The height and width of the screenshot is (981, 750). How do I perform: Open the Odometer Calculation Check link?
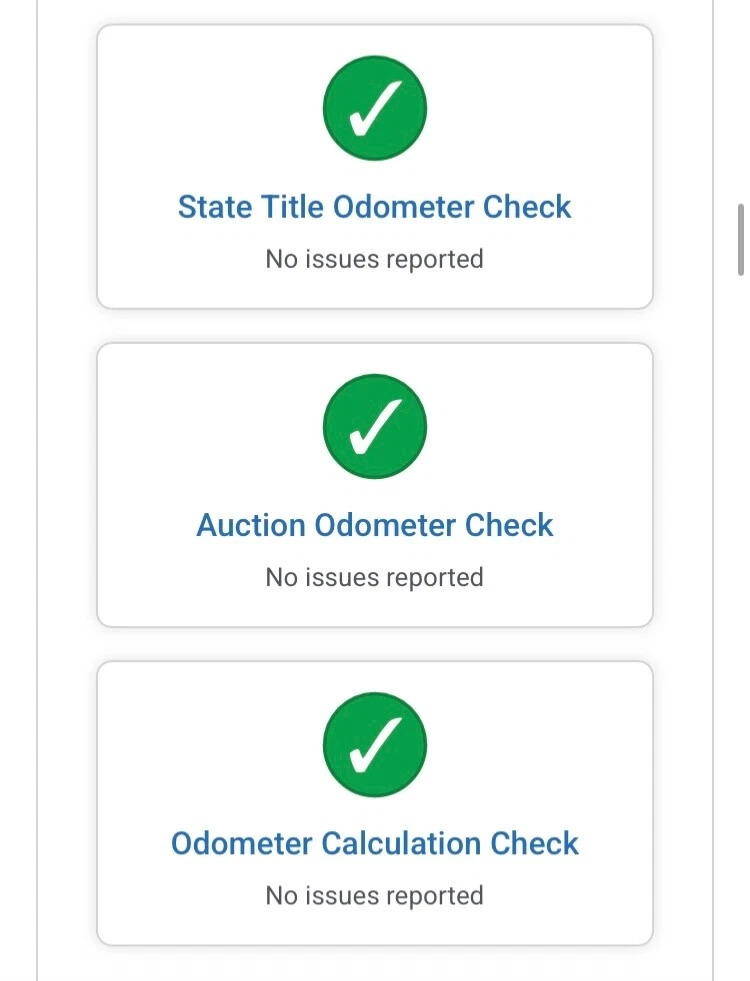(x=375, y=843)
